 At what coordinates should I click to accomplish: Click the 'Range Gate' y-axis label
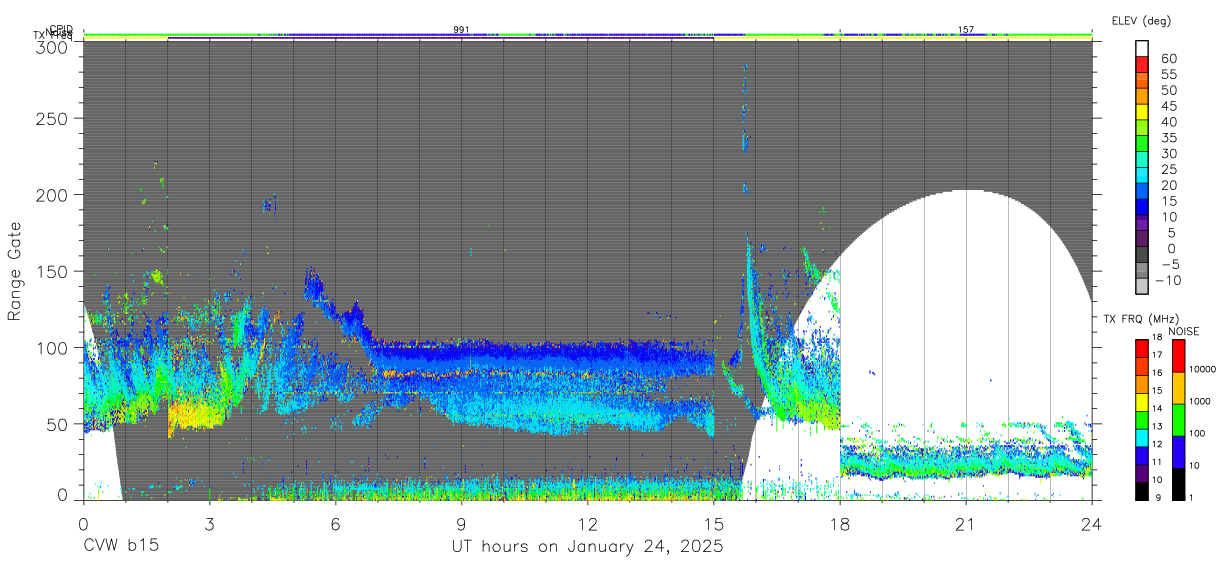pos(15,272)
